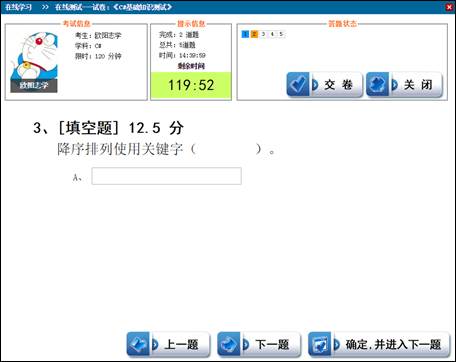The width and height of the screenshot is (456, 362).
Task: Click the forward icon on 下一题 button
Action: pyautogui.click(x=229, y=344)
